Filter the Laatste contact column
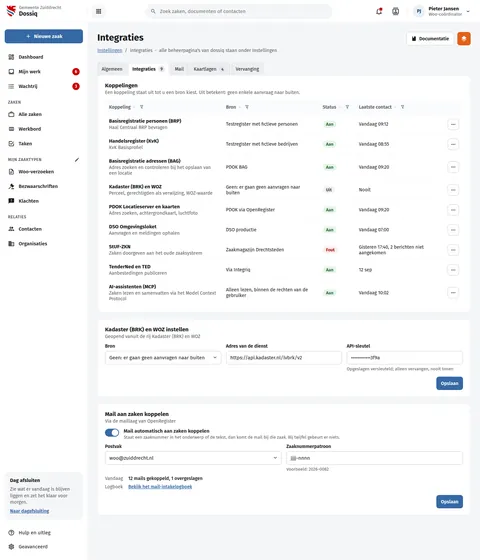480x560 pixels. coord(402,107)
